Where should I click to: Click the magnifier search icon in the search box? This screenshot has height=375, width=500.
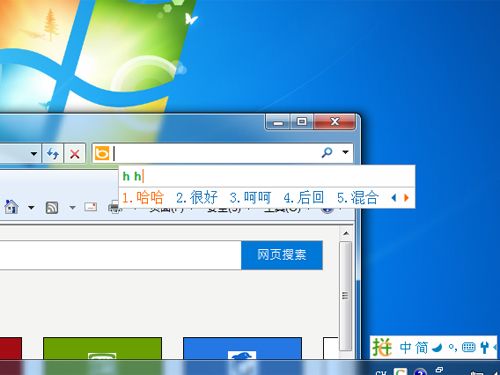click(x=327, y=152)
